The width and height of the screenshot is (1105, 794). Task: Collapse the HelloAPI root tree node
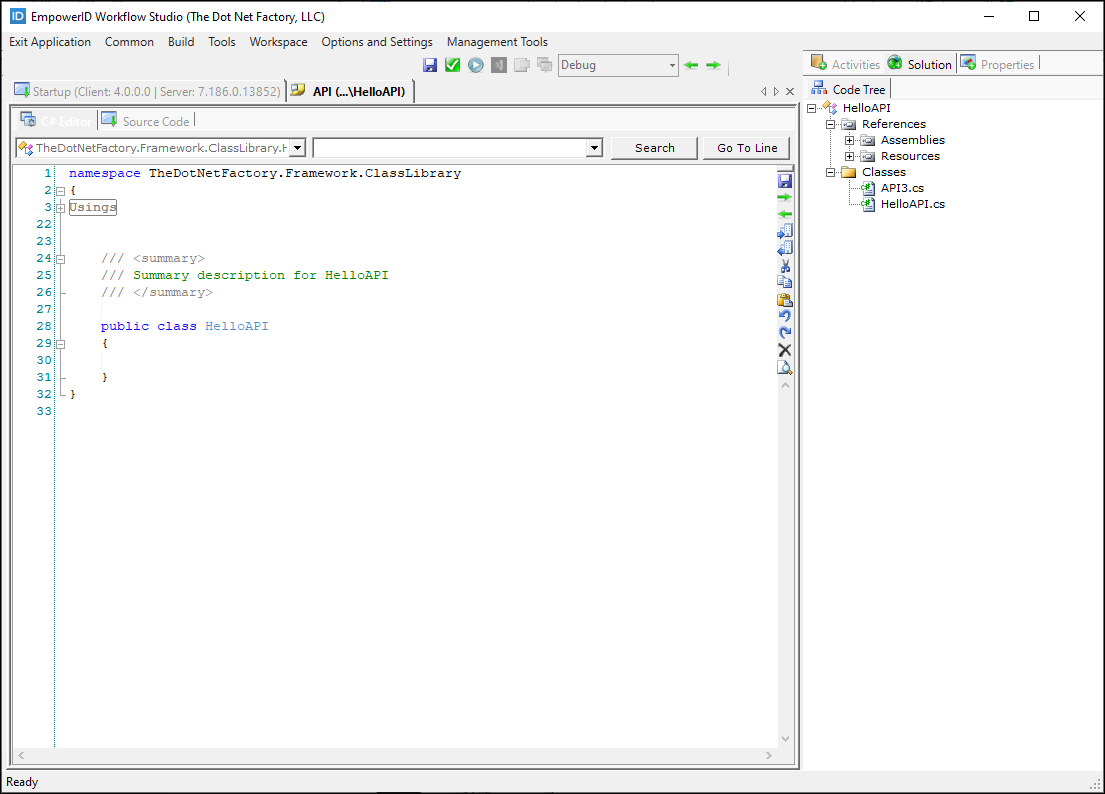point(813,108)
